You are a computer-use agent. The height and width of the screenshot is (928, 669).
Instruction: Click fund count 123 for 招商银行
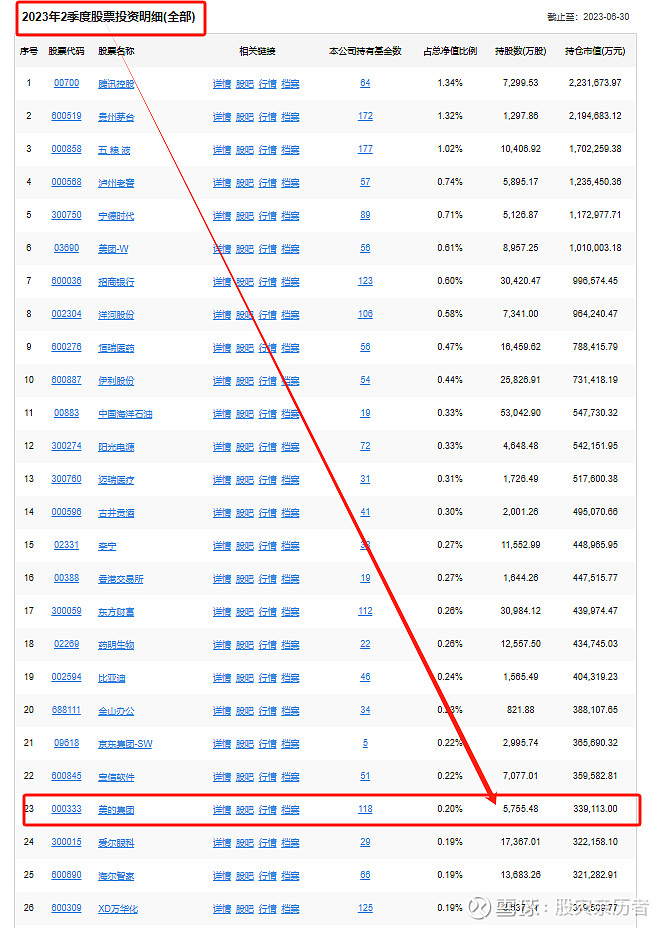[x=365, y=282]
